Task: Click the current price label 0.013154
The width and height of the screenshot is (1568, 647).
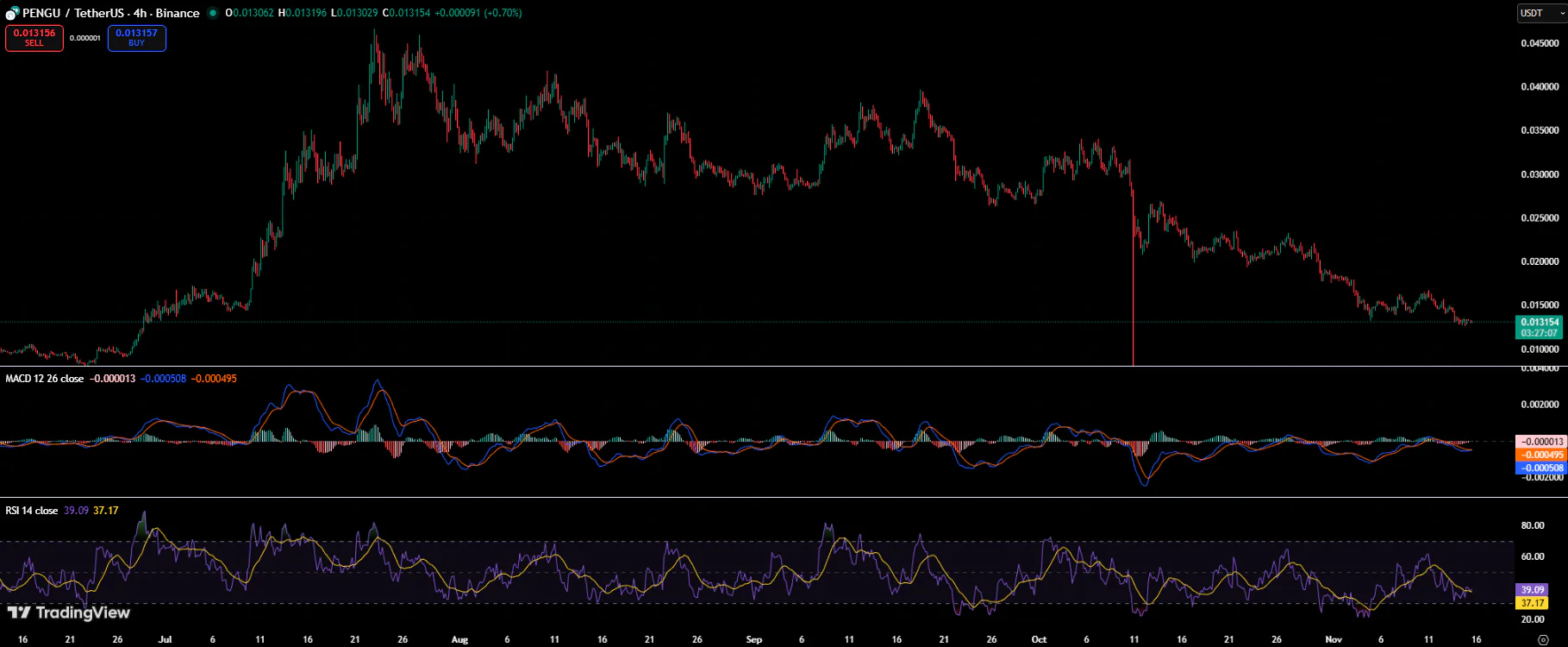Action: pos(1539,322)
